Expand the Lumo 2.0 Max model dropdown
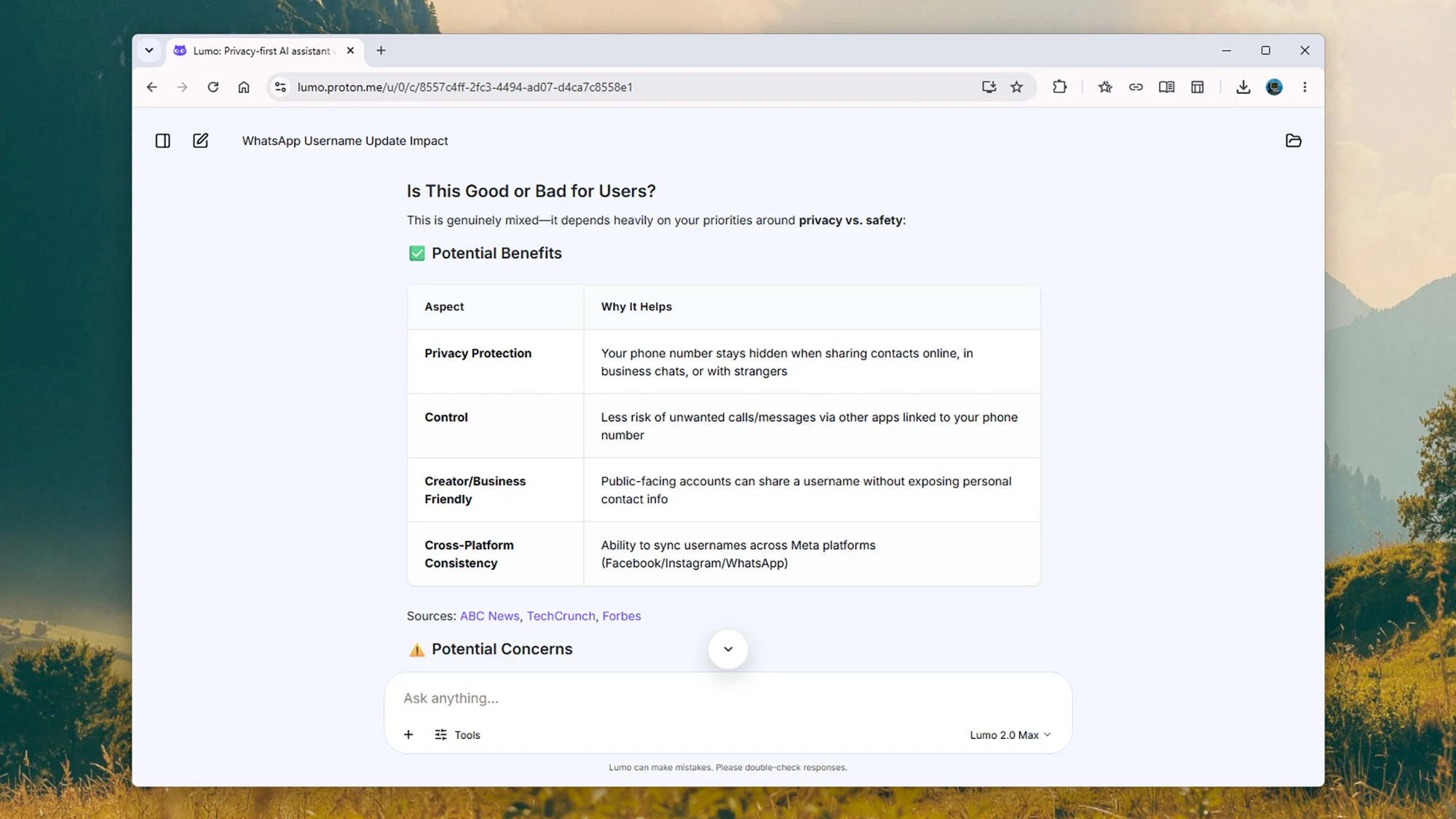The height and width of the screenshot is (819, 1456). pyautogui.click(x=1010, y=735)
